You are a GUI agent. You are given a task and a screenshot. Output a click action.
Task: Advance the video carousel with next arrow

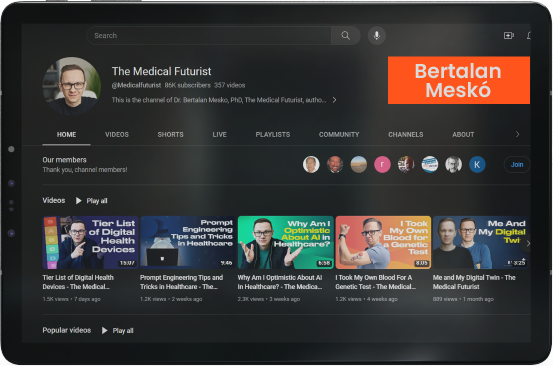tap(528, 243)
